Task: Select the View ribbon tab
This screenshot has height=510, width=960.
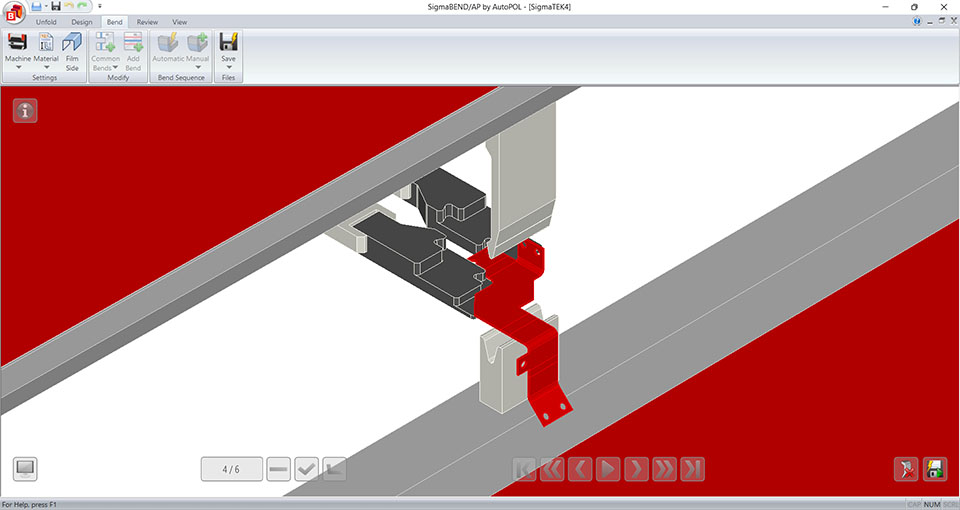Action: [x=179, y=22]
